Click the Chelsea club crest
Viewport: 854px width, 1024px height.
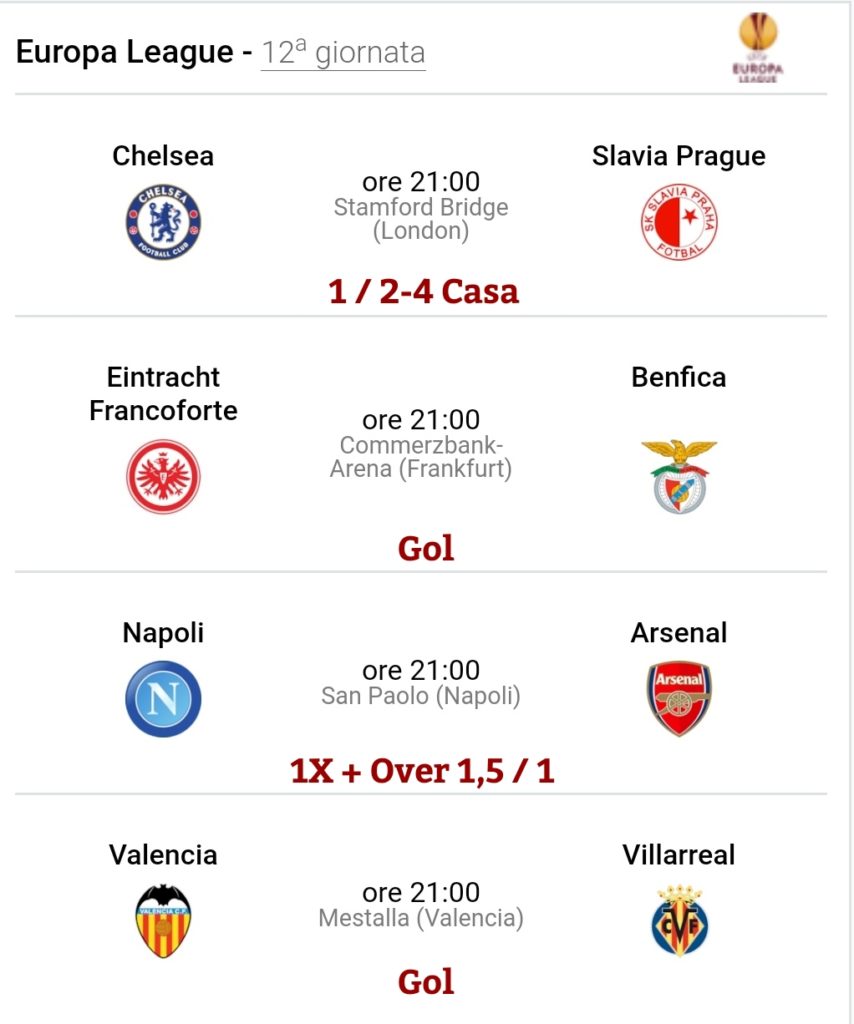pos(163,221)
